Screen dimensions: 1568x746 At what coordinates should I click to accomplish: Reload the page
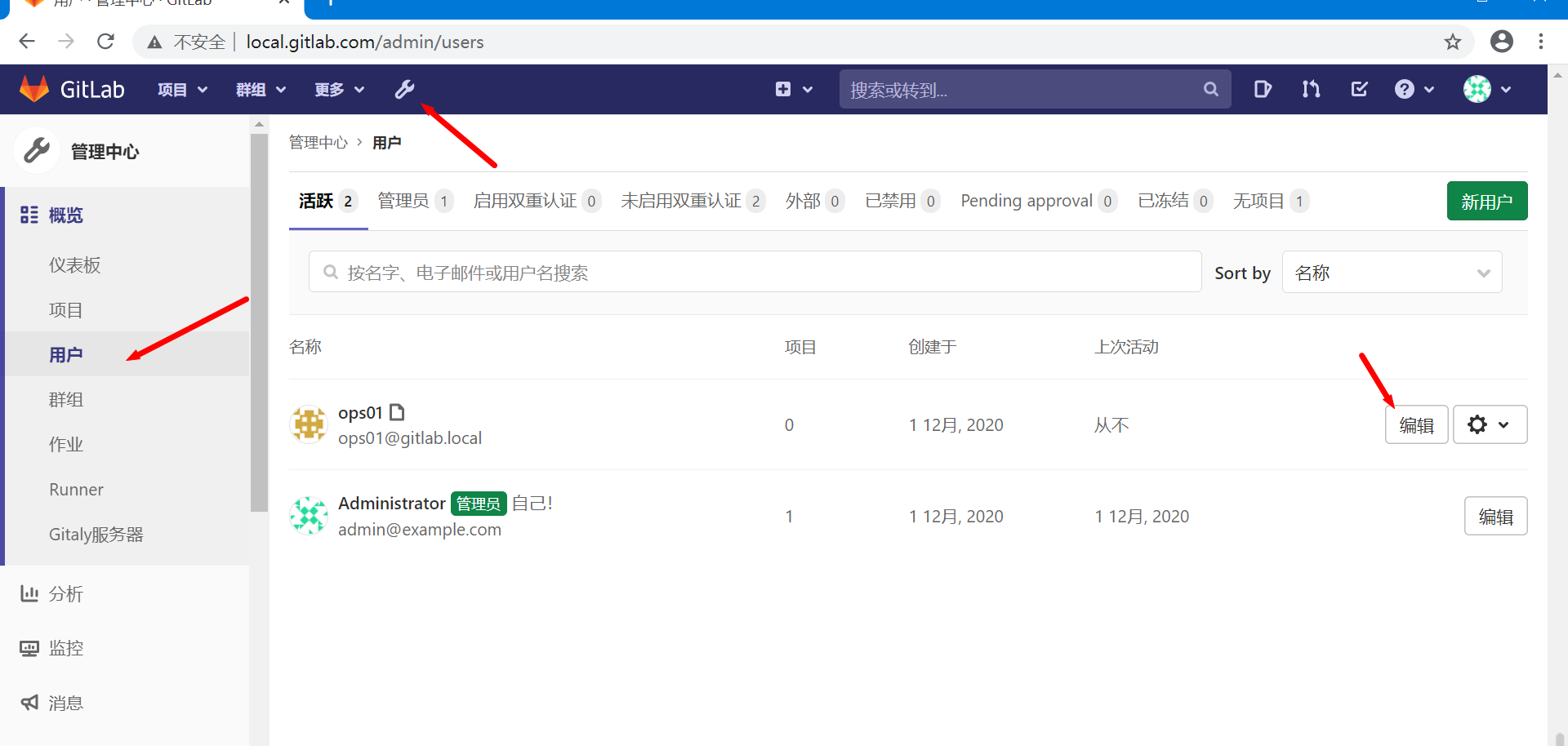point(105,42)
